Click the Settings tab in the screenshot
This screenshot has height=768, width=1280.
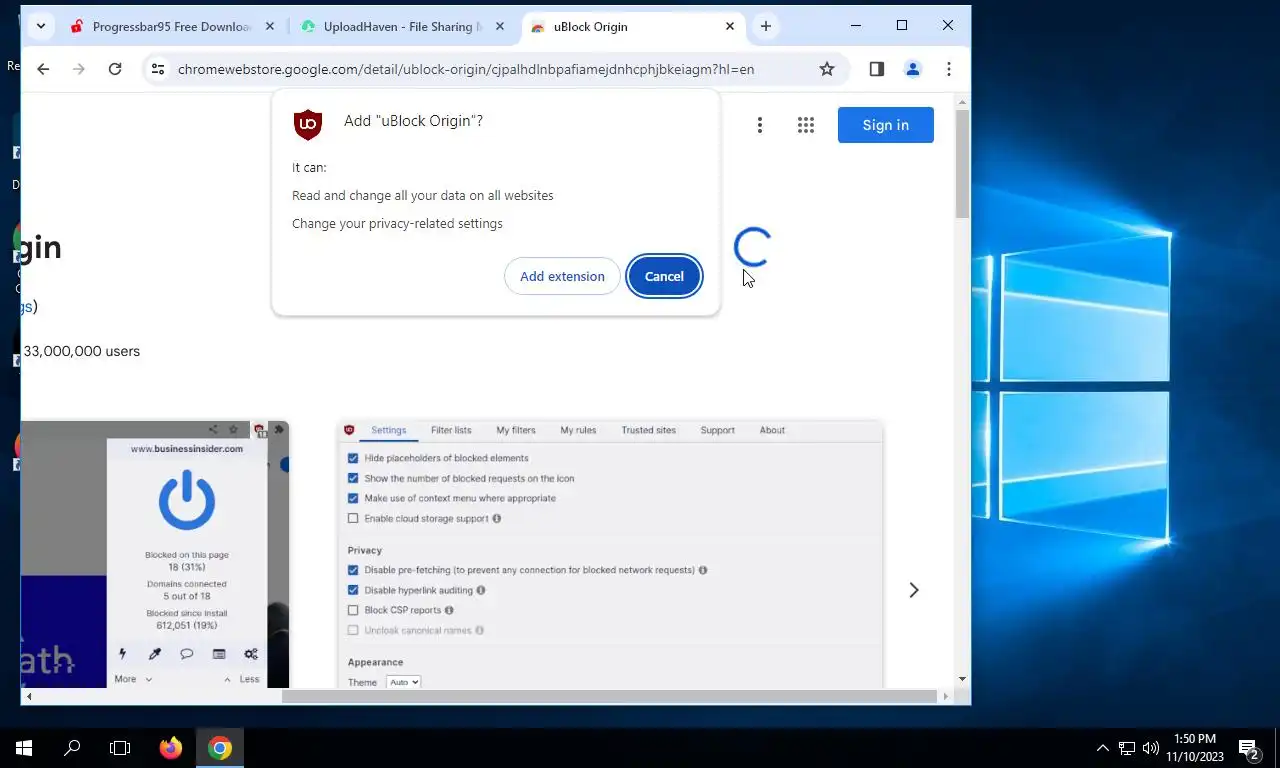[388, 430]
